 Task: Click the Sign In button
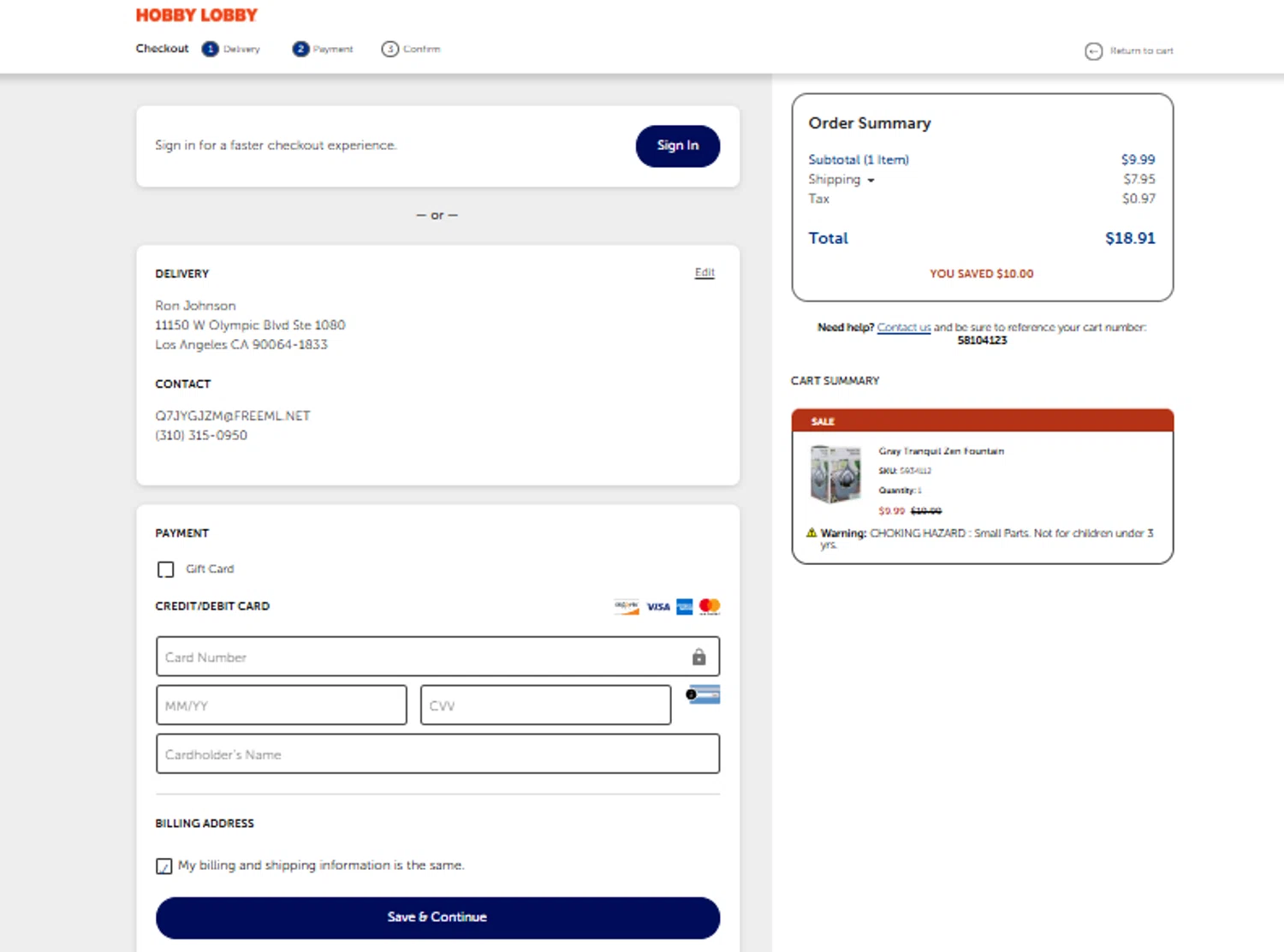point(678,146)
